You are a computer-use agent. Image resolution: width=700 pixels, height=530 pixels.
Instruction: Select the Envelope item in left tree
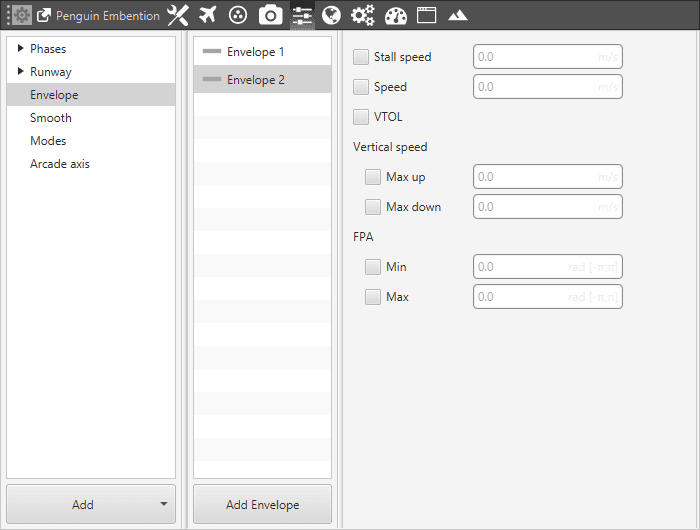(x=91, y=95)
